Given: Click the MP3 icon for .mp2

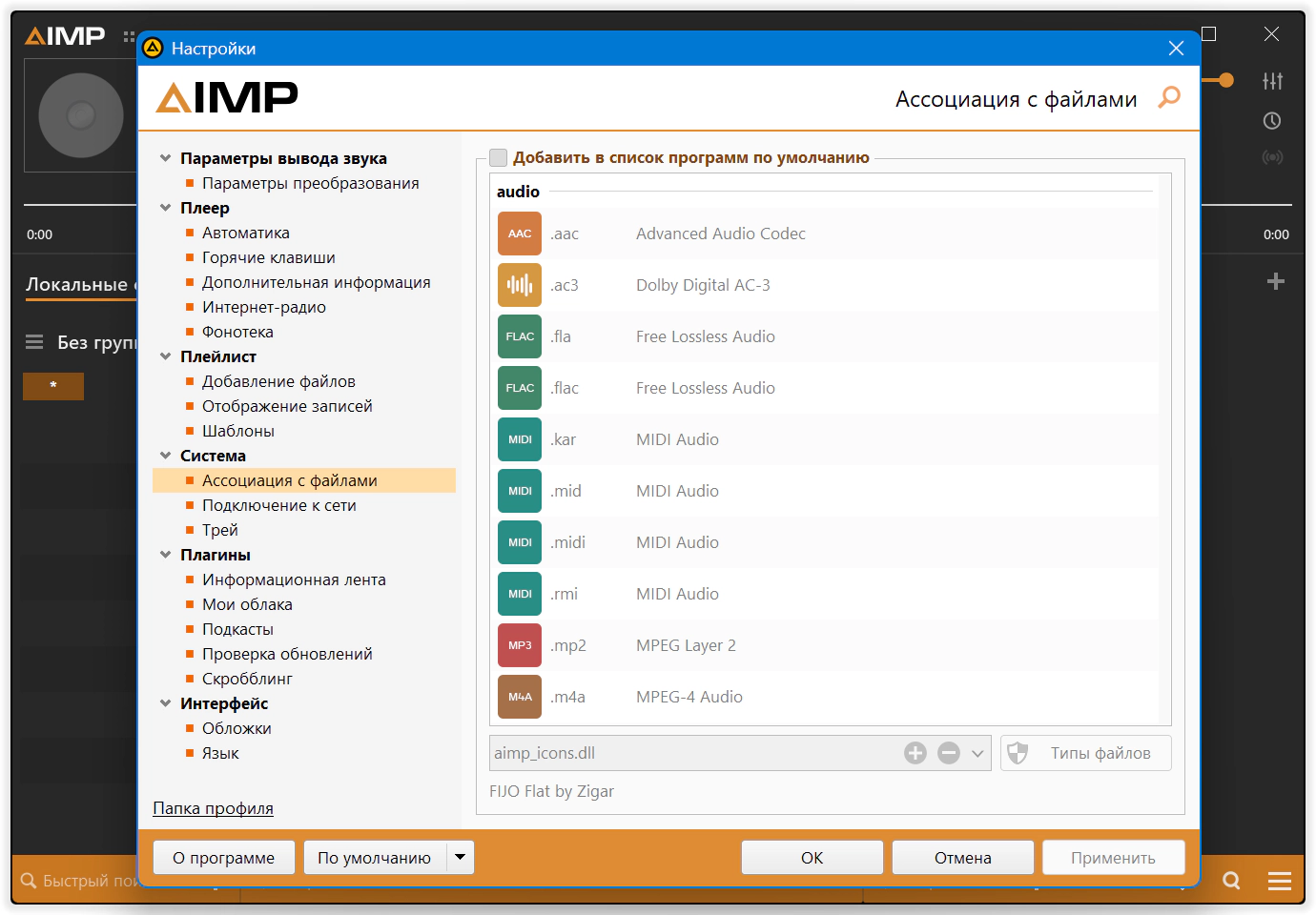Looking at the screenshot, I should coord(520,645).
